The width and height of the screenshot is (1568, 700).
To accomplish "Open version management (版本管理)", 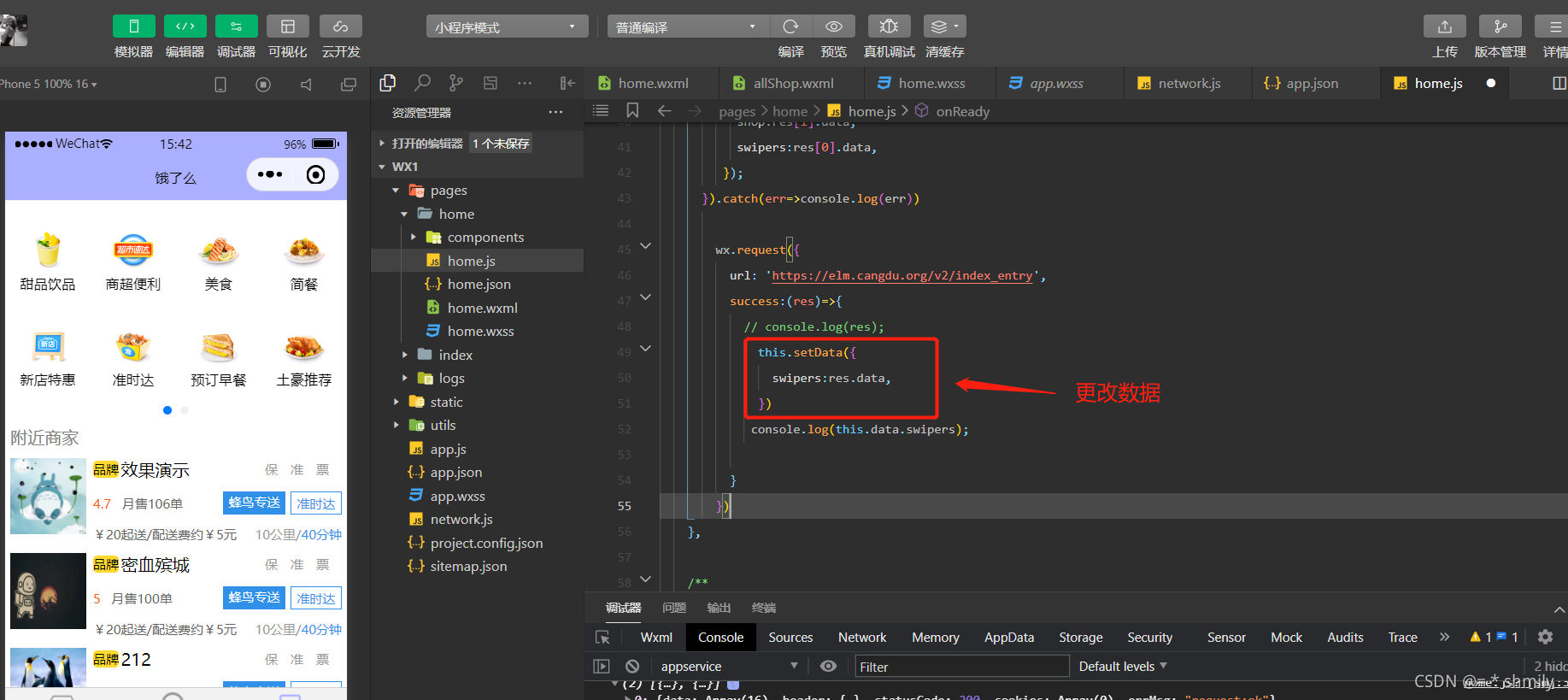I will 1500,26.
